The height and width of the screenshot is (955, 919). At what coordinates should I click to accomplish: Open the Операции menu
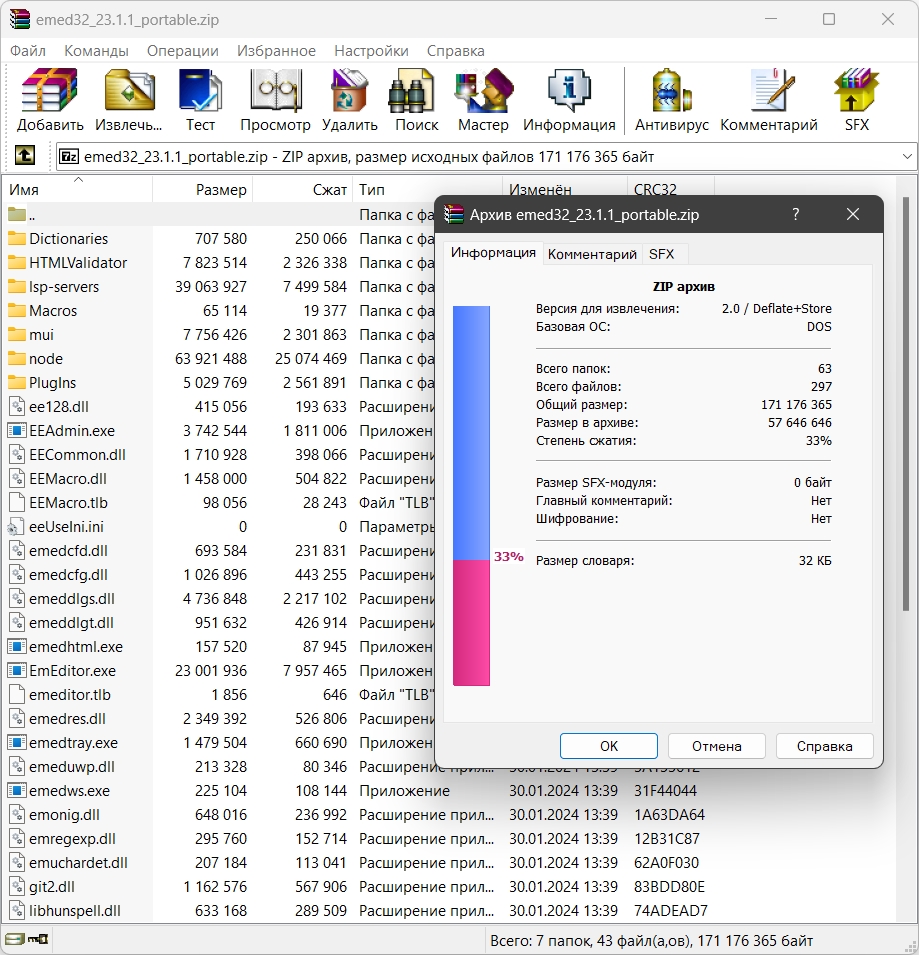click(x=183, y=51)
